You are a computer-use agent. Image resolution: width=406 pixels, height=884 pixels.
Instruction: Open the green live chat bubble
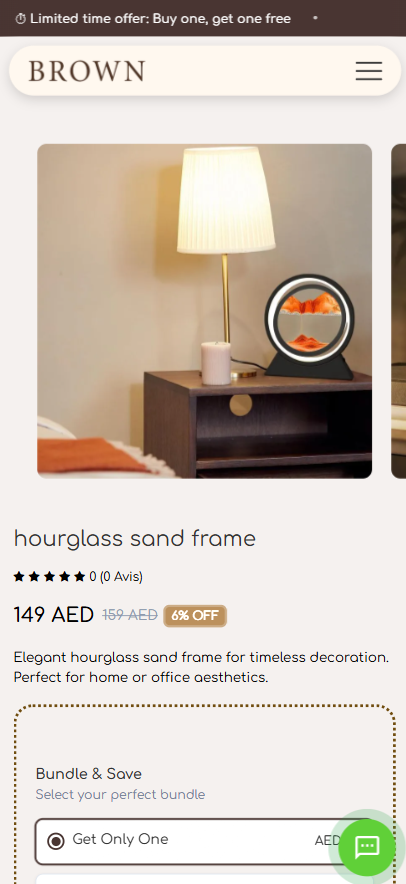[x=368, y=847]
